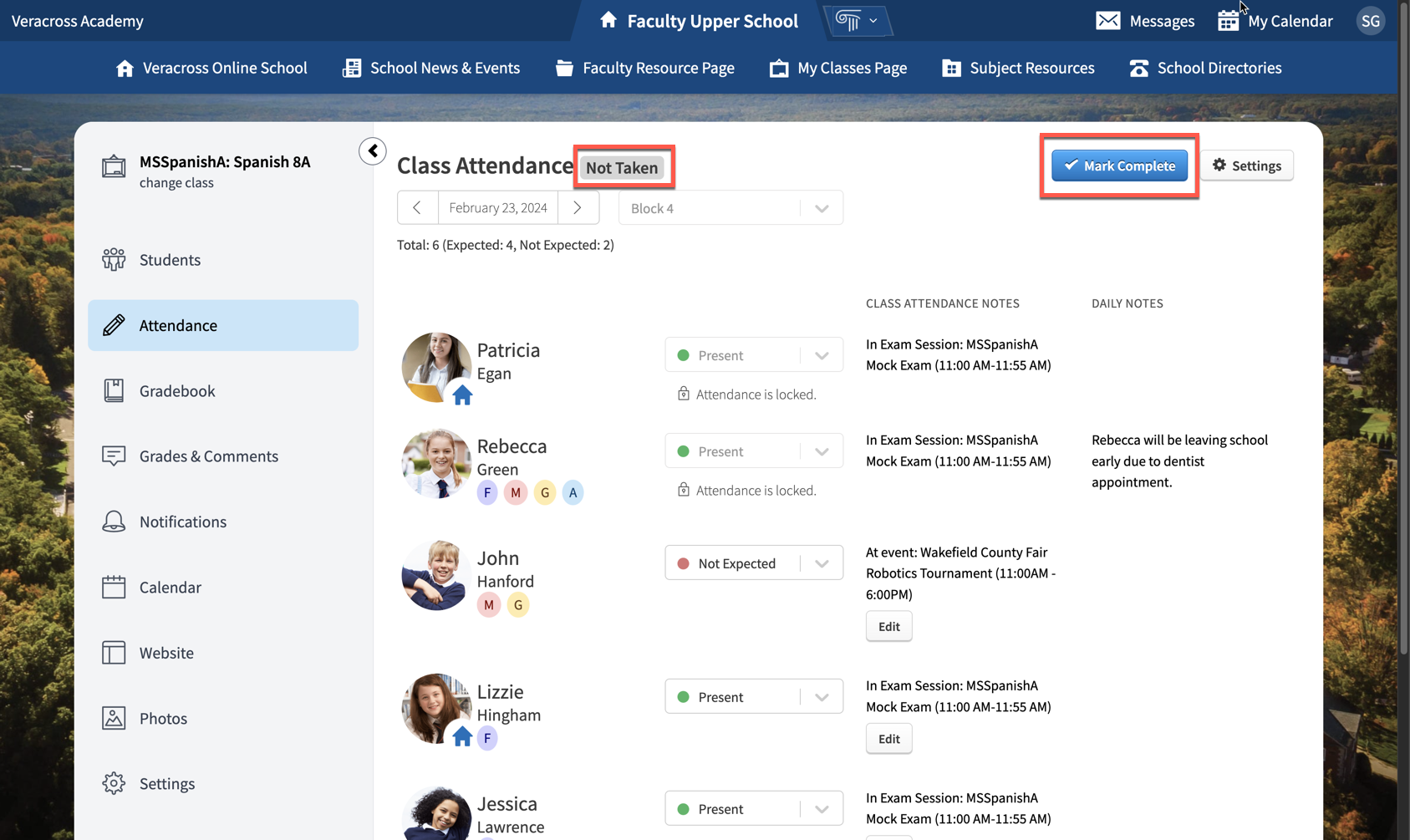The height and width of the screenshot is (840, 1410).
Task: Open the My Classes Page menu
Action: point(838,68)
